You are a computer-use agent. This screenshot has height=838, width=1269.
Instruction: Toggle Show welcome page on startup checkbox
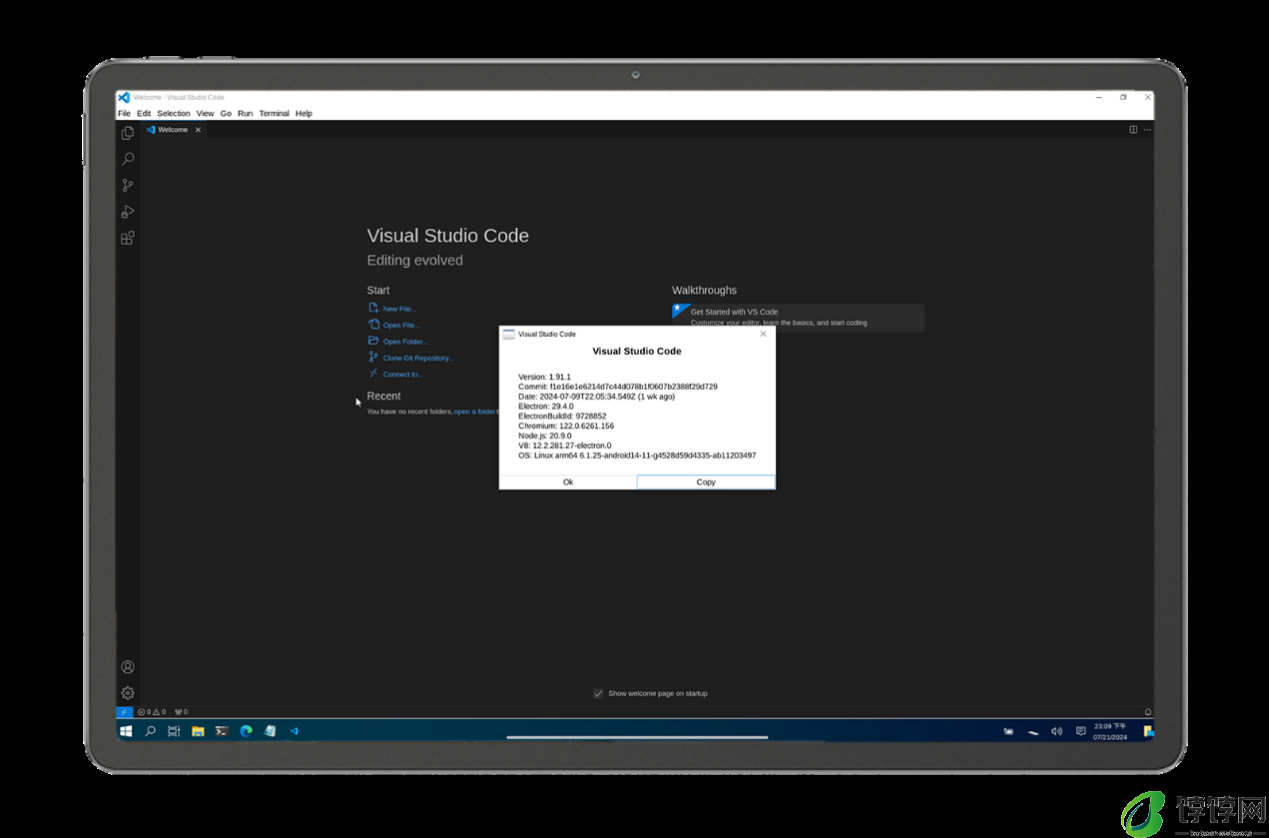pyautogui.click(x=598, y=693)
